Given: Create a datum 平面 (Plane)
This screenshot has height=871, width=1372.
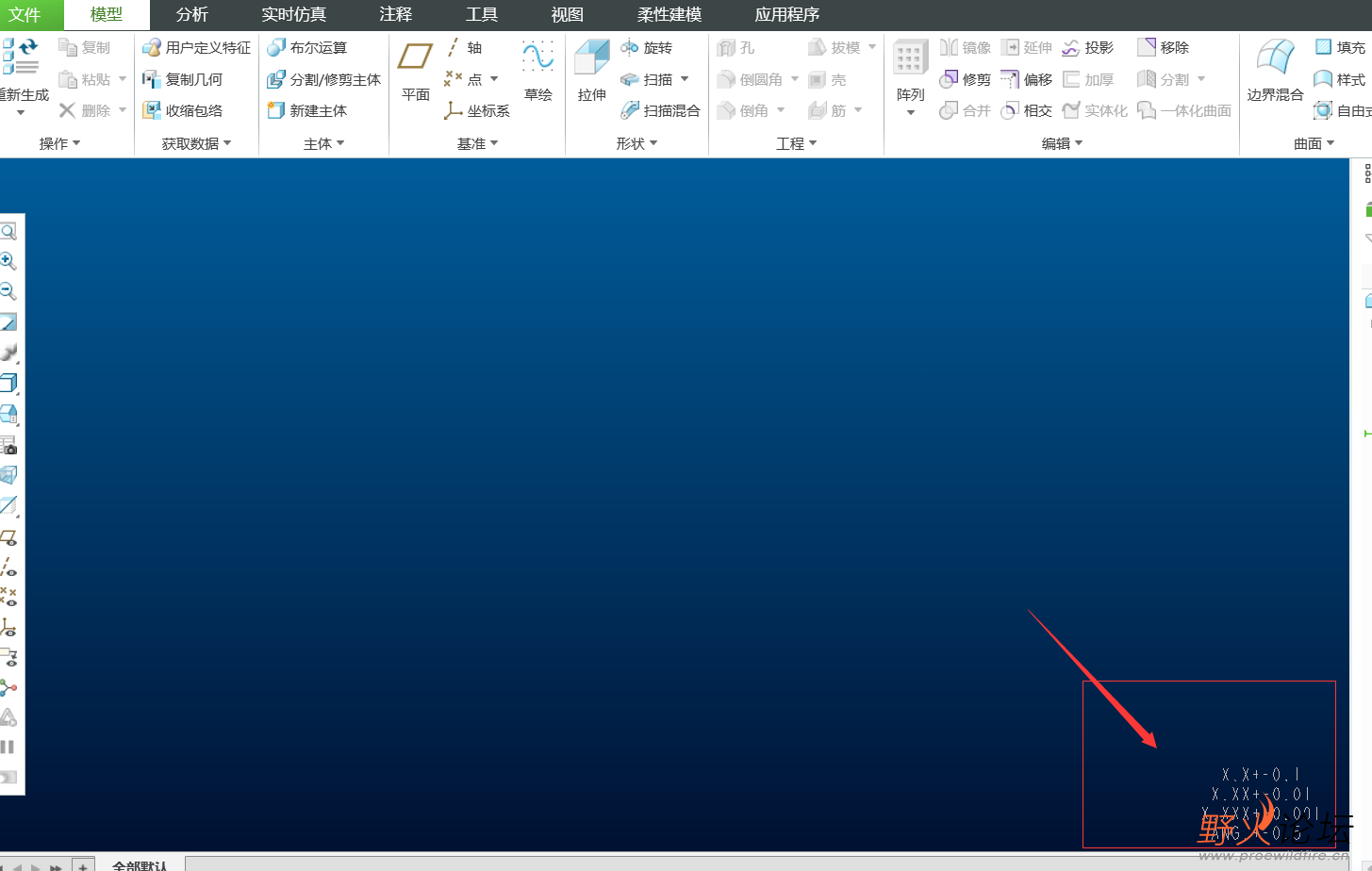Looking at the screenshot, I should pyautogui.click(x=416, y=71).
